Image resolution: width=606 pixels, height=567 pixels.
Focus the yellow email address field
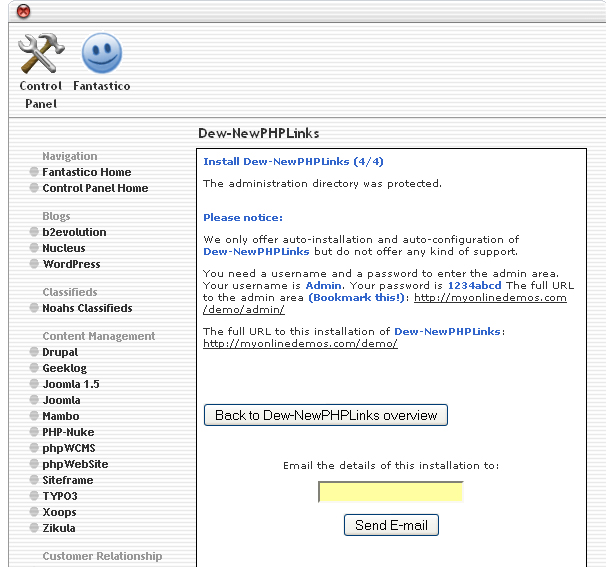tap(391, 492)
